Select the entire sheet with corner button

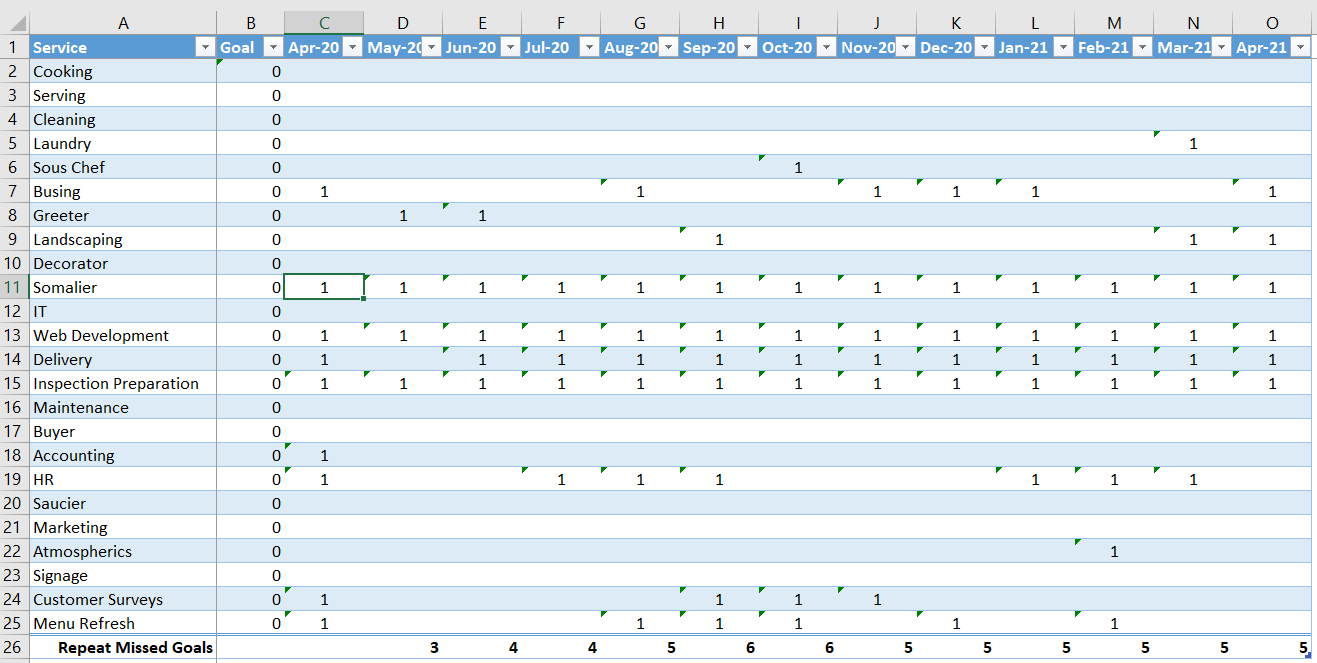tap(14, 23)
